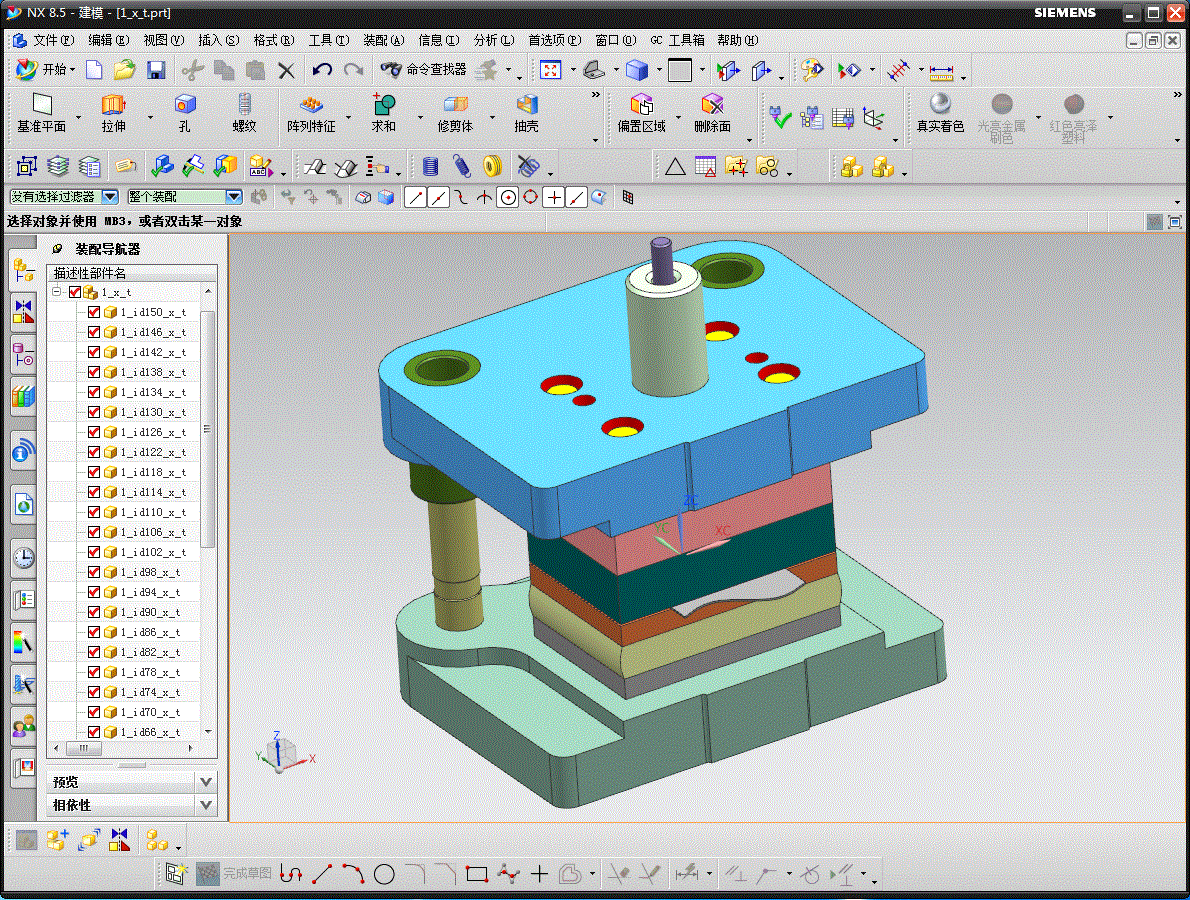Collapse the 1_x_t root assembly node
Viewport: 1190px width, 900px height.
pyautogui.click(x=58, y=292)
